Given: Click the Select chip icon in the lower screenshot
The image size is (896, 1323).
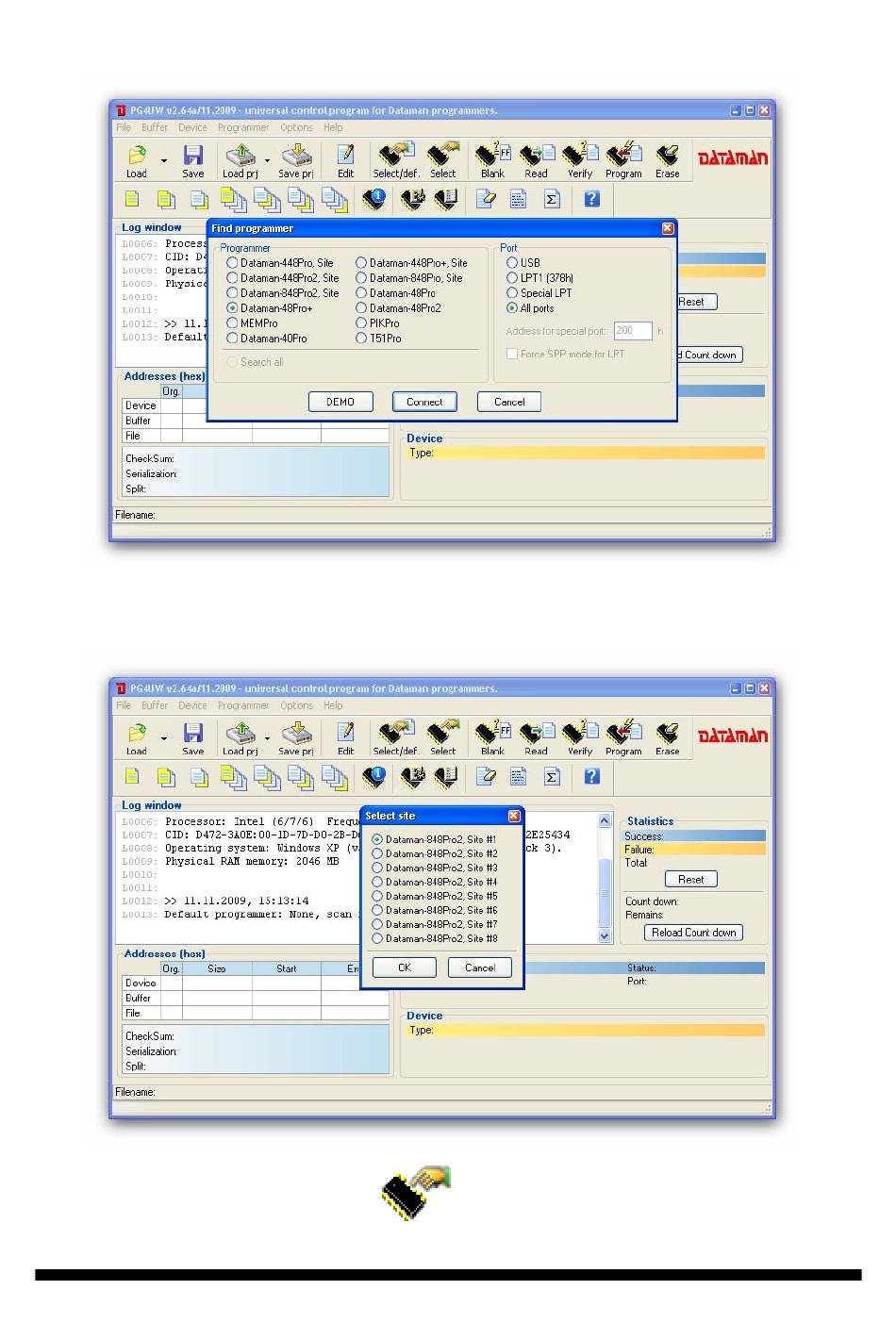Looking at the screenshot, I should coord(443,732).
